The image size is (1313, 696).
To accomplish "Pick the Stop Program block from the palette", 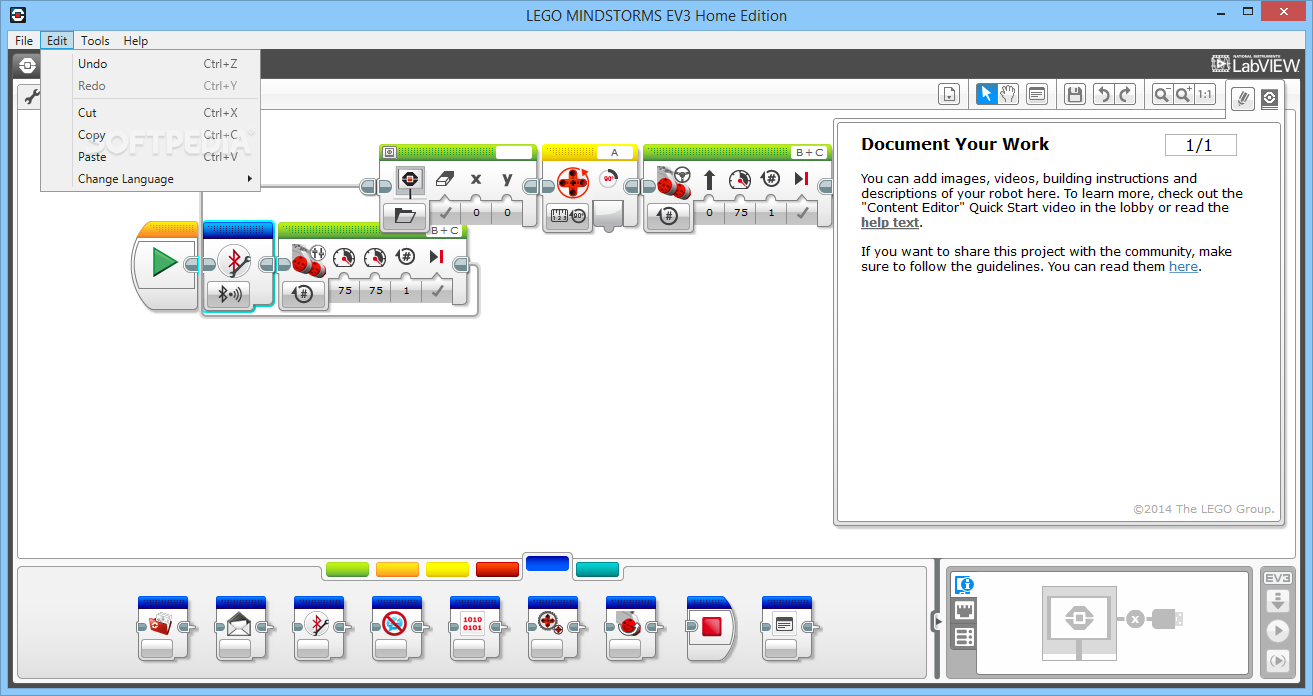I will (x=710, y=628).
